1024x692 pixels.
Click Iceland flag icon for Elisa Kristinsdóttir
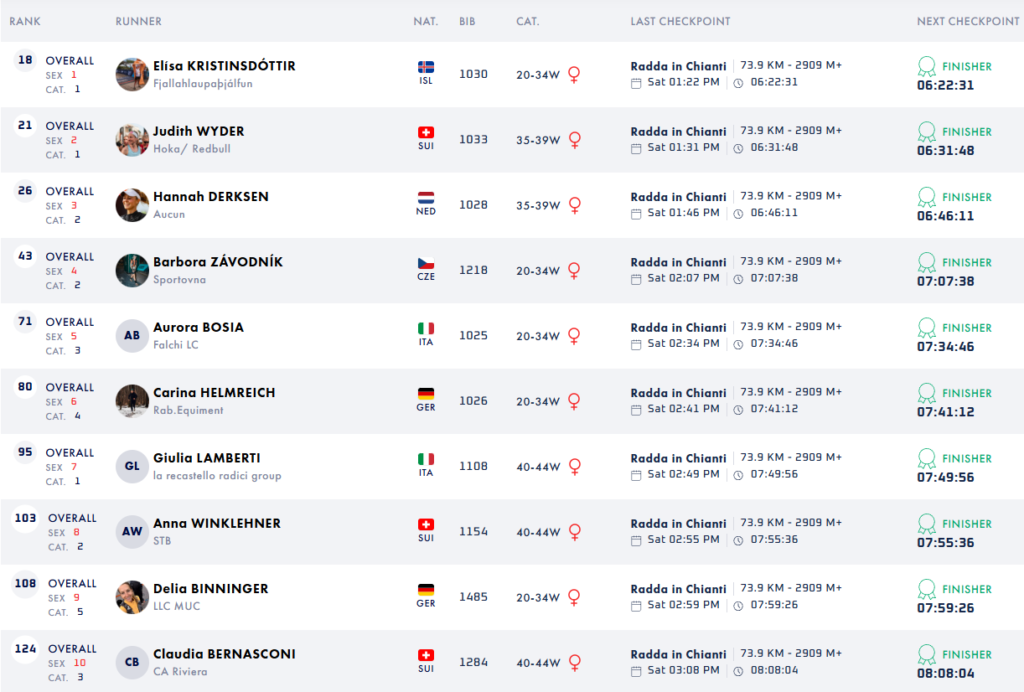point(426,68)
